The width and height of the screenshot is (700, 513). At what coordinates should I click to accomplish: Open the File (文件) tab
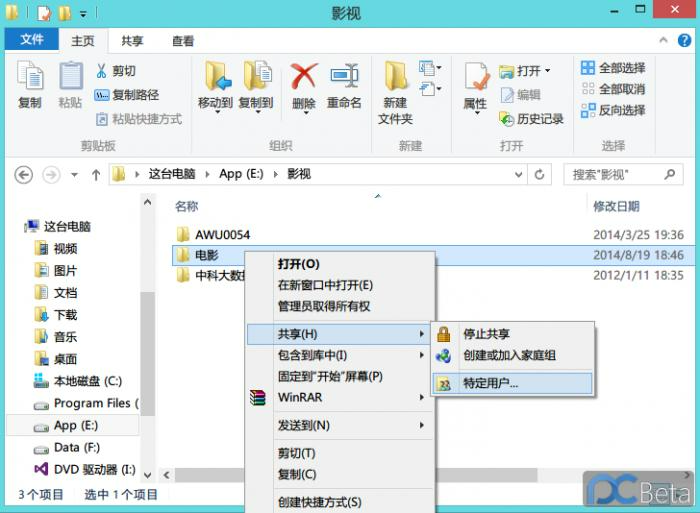coord(32,39)
